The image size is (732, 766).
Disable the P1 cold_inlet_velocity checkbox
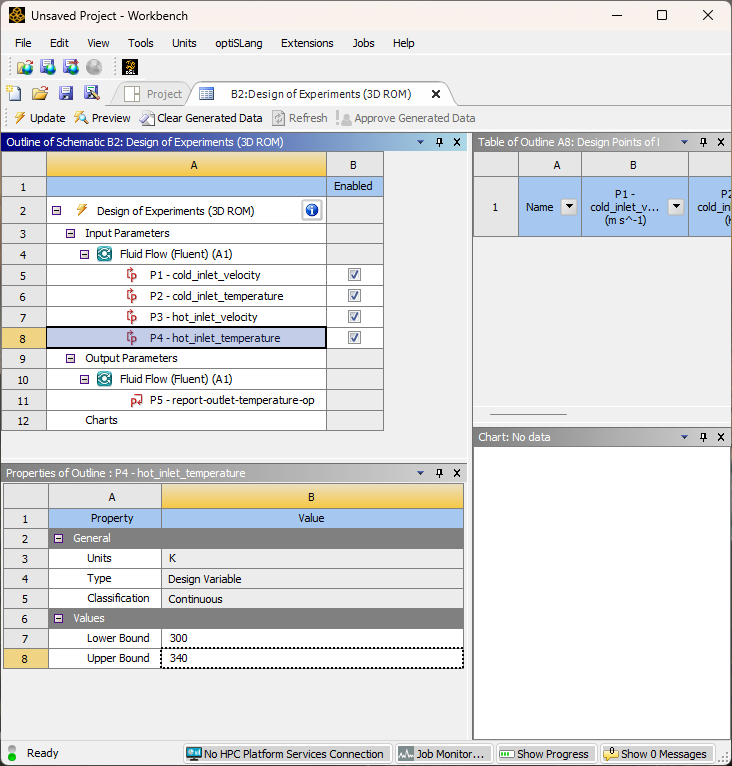point(354,275)
